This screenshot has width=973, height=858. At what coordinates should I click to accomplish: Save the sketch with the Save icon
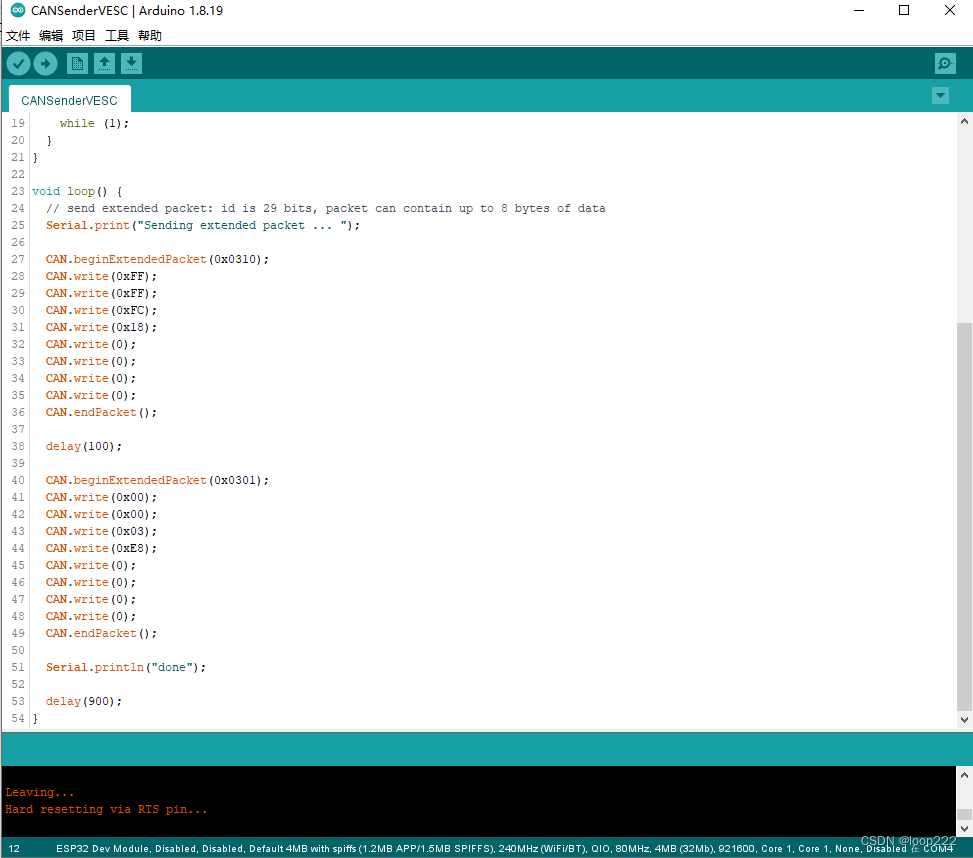(131, 63)
